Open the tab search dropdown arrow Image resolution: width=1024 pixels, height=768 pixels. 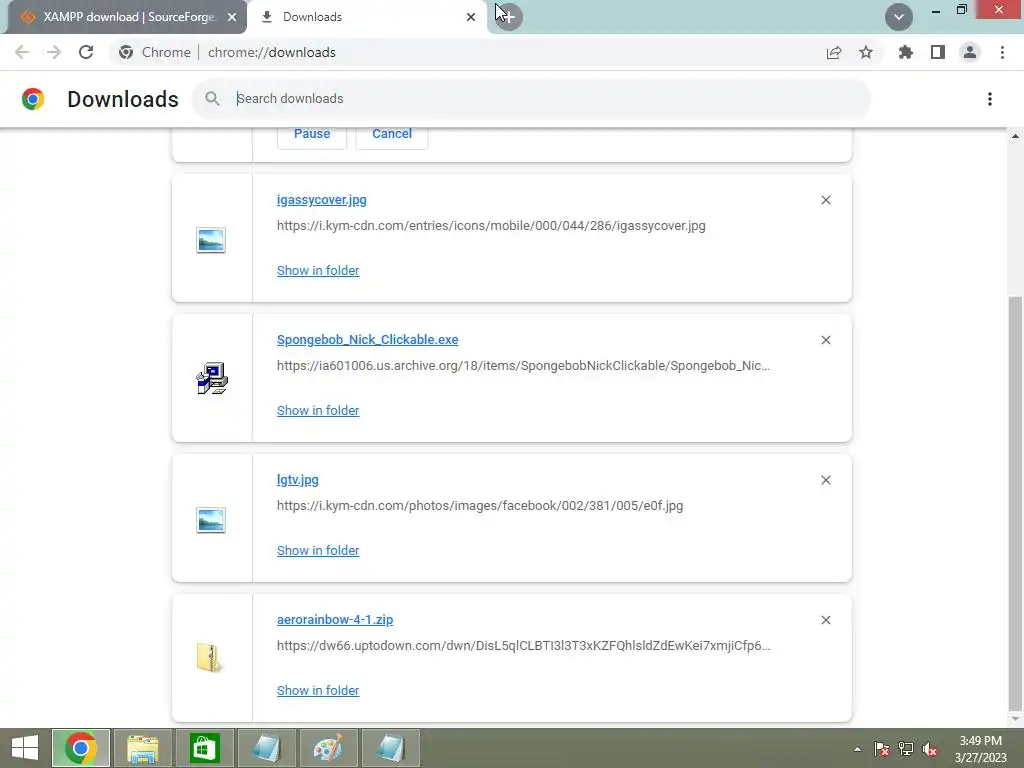click(899, 17)
